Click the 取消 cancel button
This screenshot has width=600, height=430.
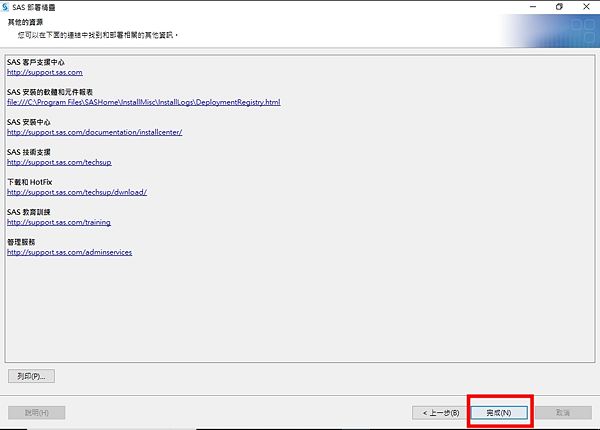click(x=562, y=412)
